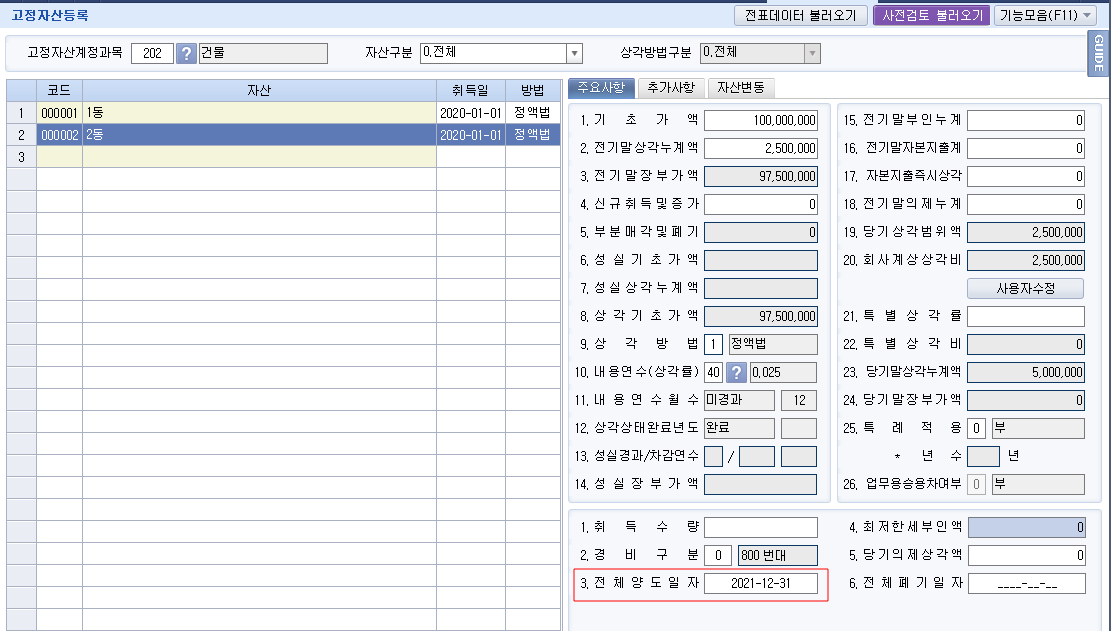Image resolution: width=1111 pixels, height=631 pixels.
Task: Expand the 자산구분 dropdown
Action: pyautogui.click(x=574, y=53)
